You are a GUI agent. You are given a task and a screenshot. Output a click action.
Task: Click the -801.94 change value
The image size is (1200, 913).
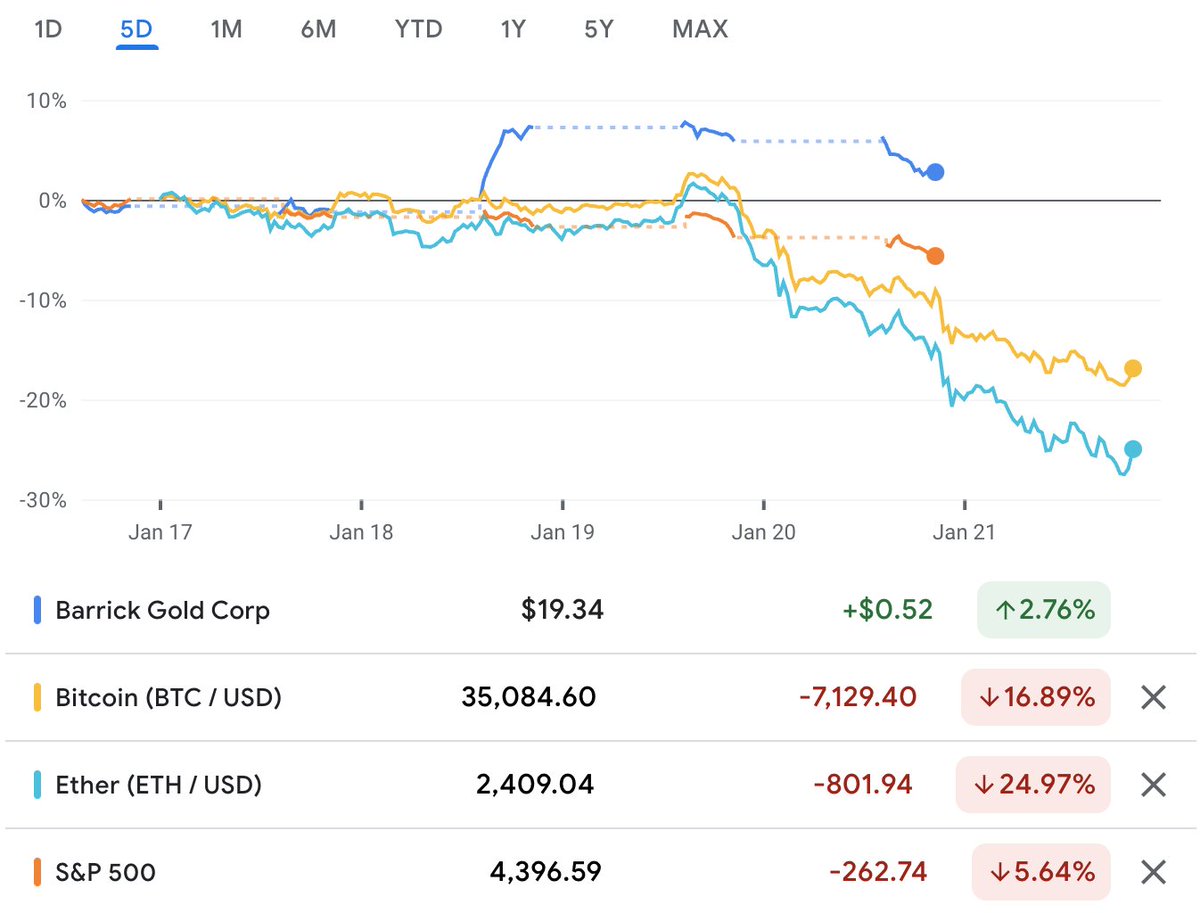863,785
